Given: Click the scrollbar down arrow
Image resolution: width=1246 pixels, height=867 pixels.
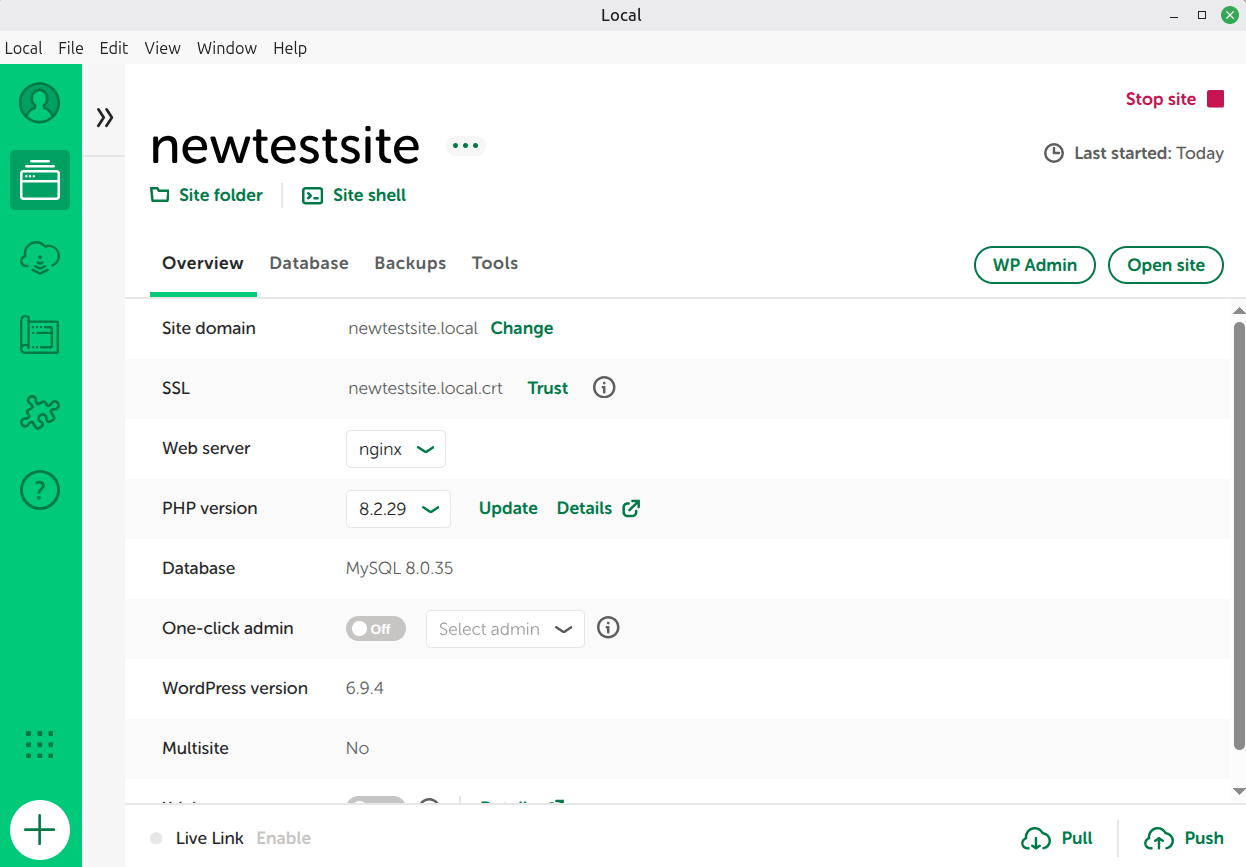Looking at the screenshot, I should [x=1239, y=791].
